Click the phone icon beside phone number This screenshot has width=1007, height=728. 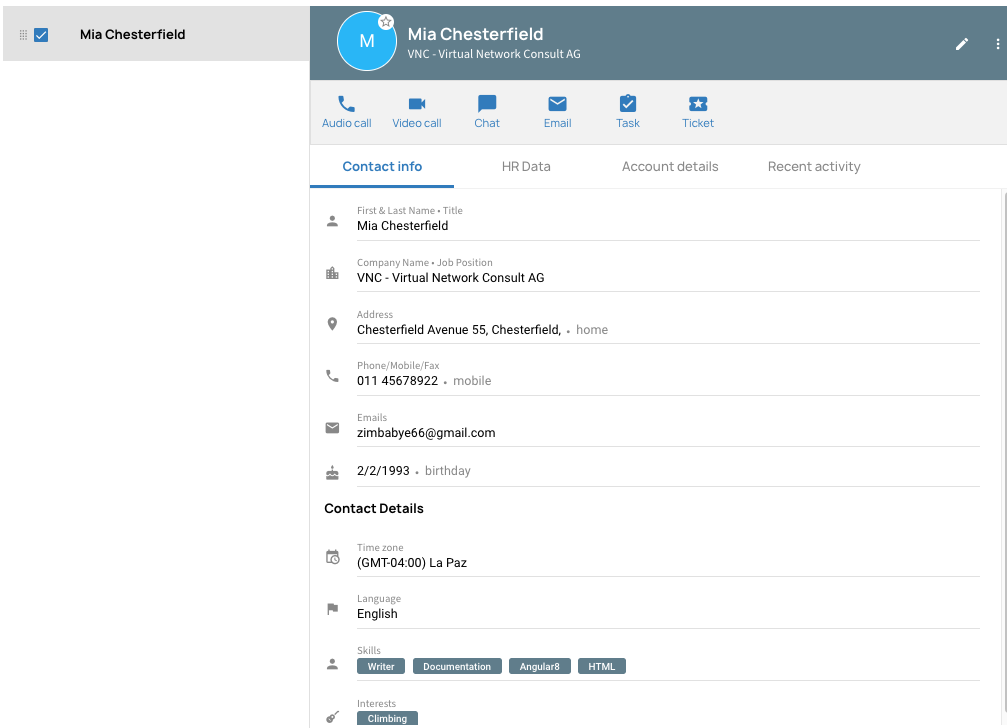pyautogui.click(x=332, y=376)
